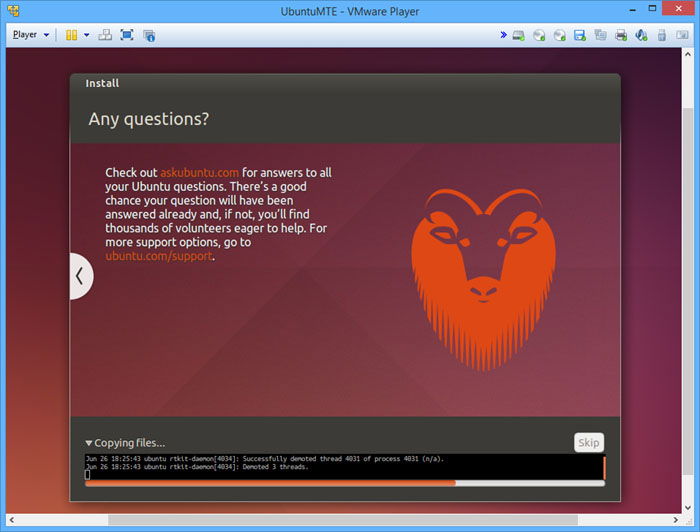
Task: Collapse the Copying files details triangle
Action: click(x=89, y=443)
